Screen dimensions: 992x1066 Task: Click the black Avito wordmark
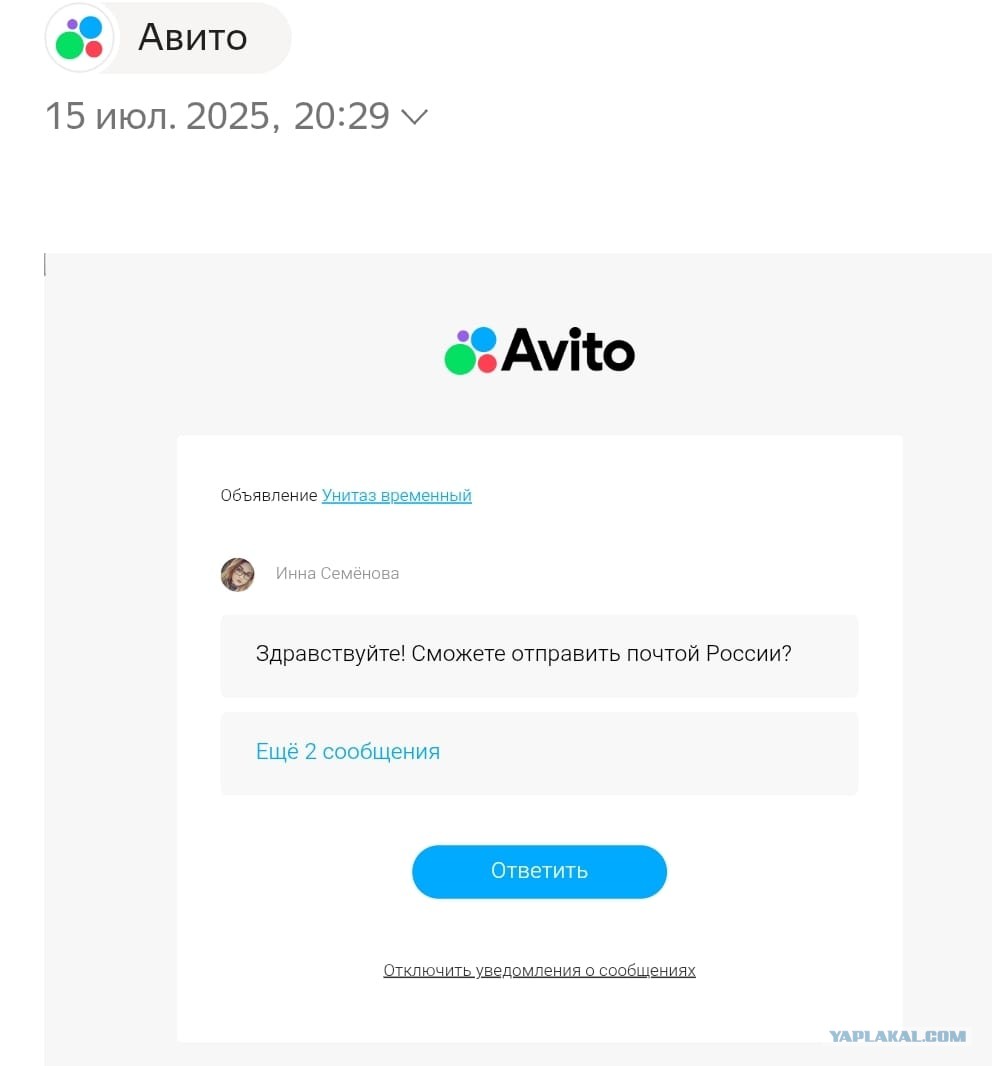point(568,351)
